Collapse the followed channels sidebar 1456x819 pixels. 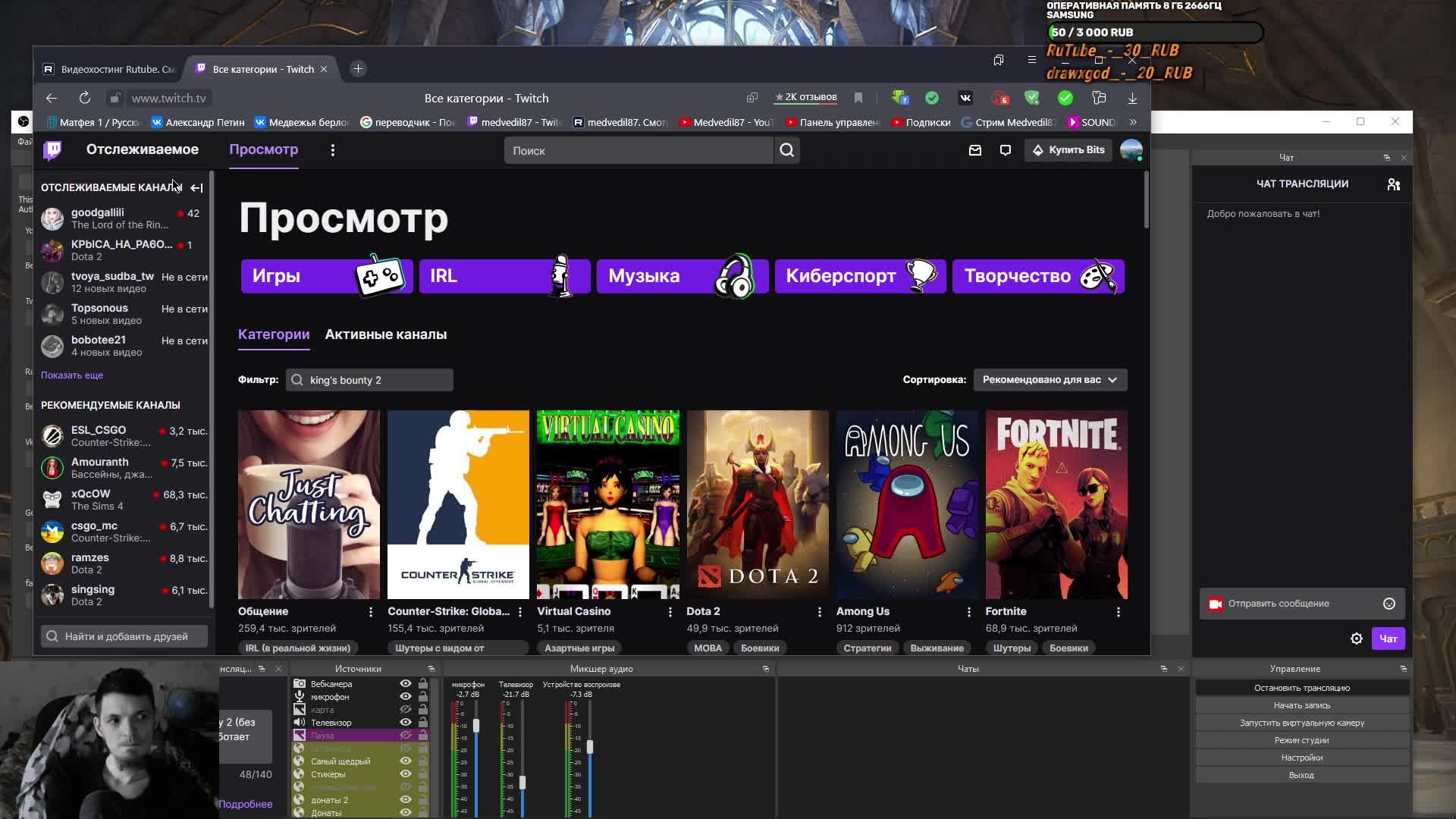pos(196,187)
